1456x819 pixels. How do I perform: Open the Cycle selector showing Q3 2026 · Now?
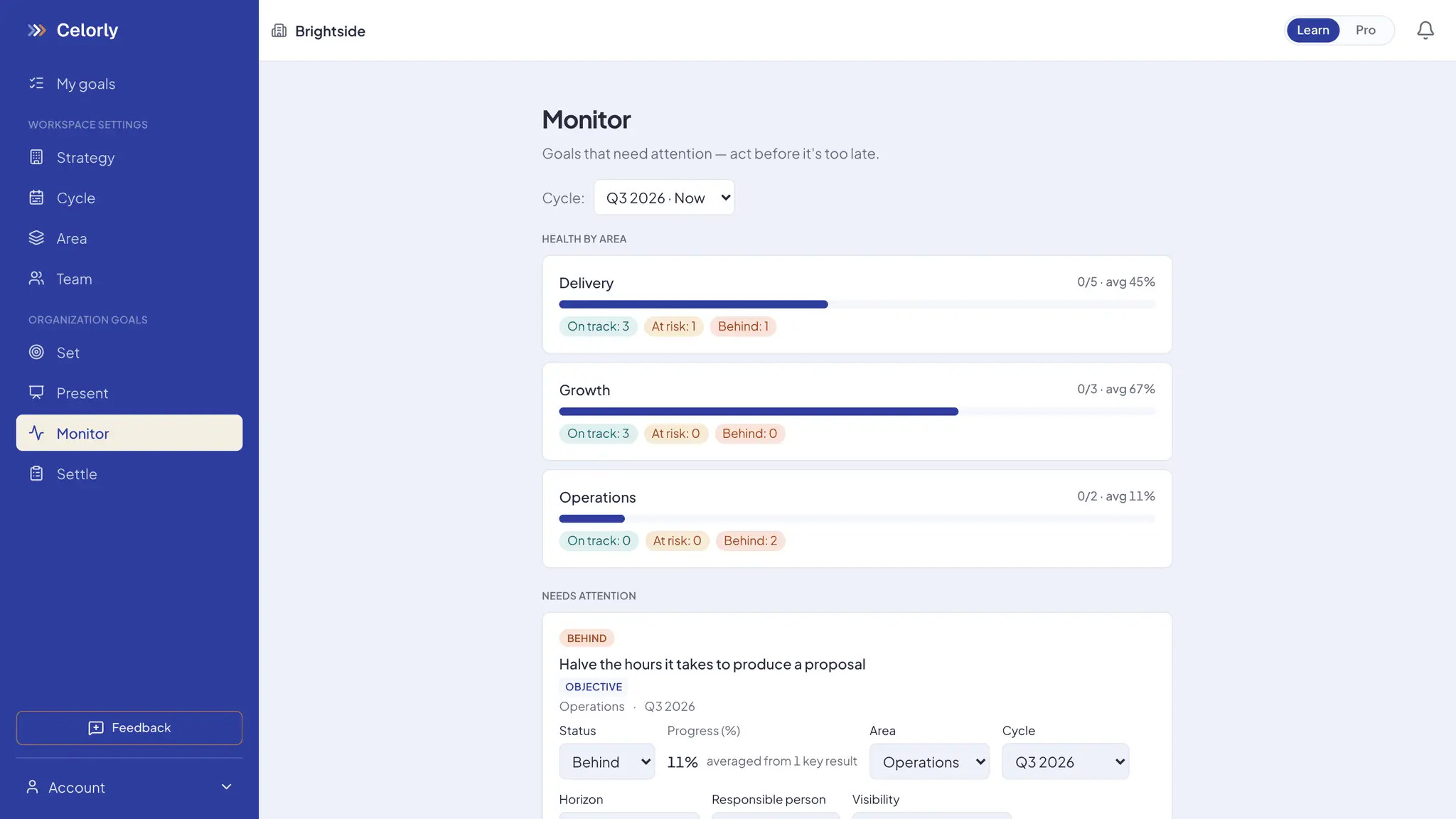coord(664,198)
